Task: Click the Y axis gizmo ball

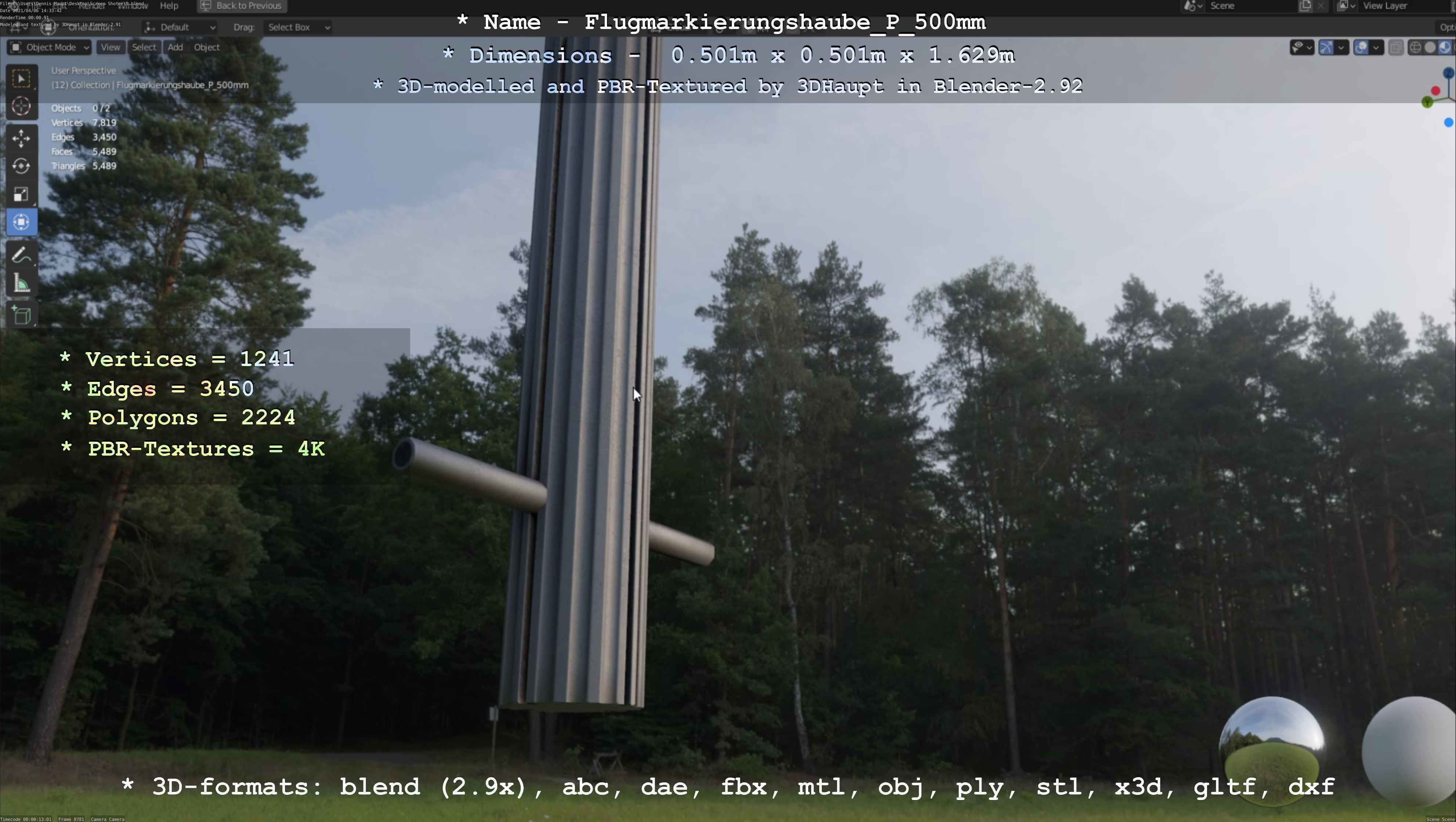Action: point(1427,102)
